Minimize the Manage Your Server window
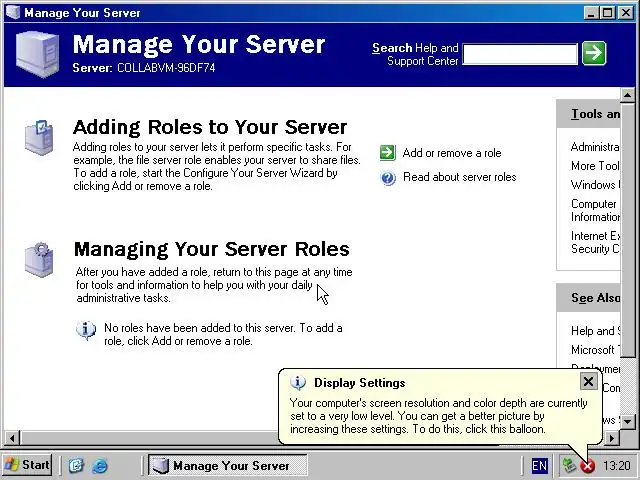640x480 pixels. click(x=591, y=13)
